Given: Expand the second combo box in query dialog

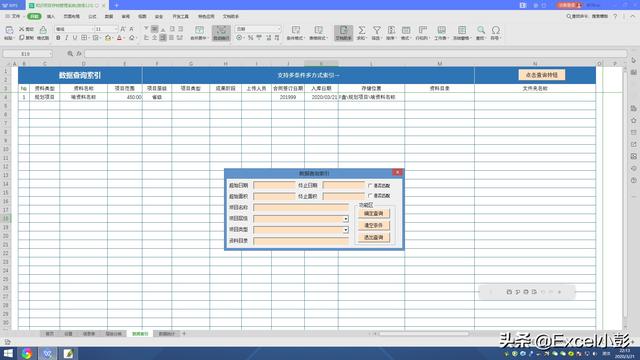Looking at the screenshot, I should (x=346, y=230).
